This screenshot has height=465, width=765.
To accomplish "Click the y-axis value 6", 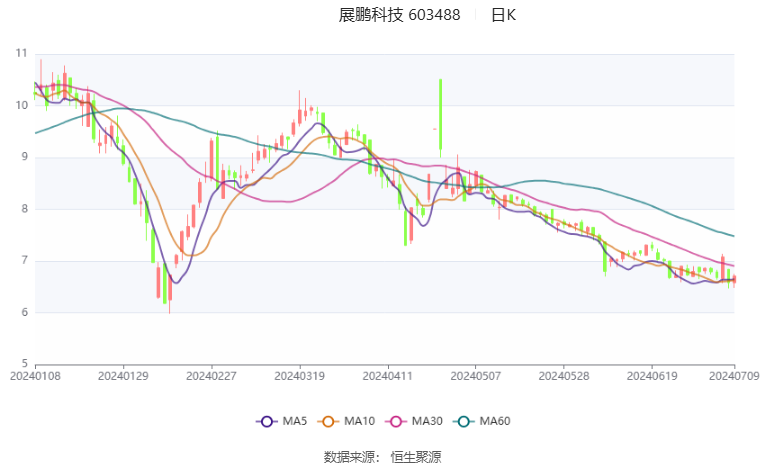I will pos(24,312).
